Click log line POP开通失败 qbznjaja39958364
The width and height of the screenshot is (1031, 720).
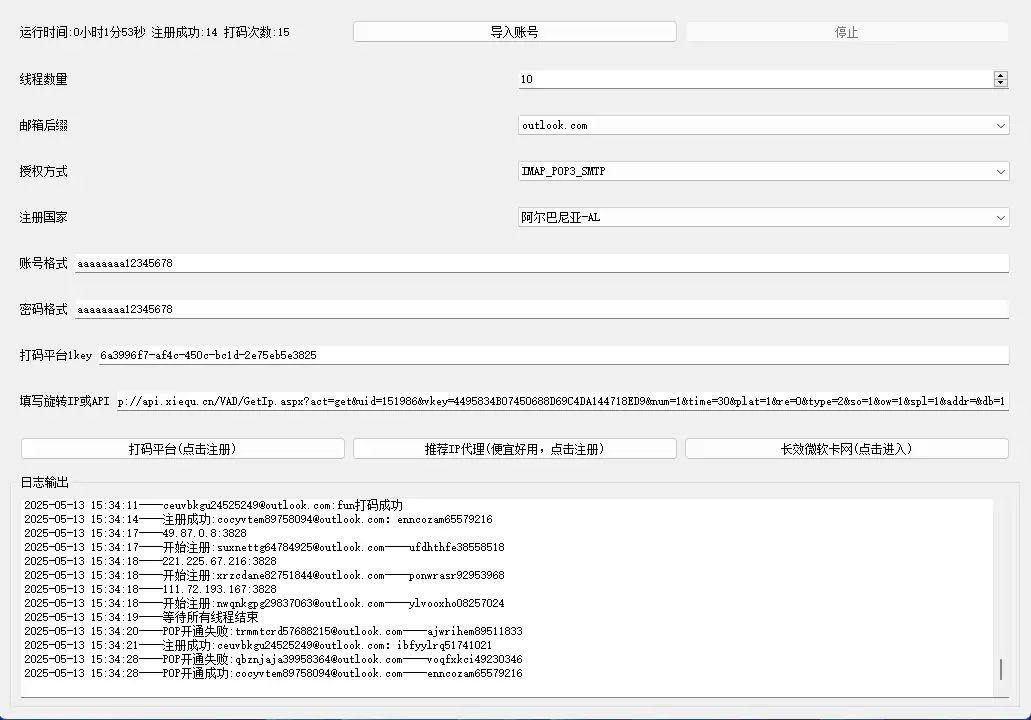pyautogui.click(x=273, y=659)
